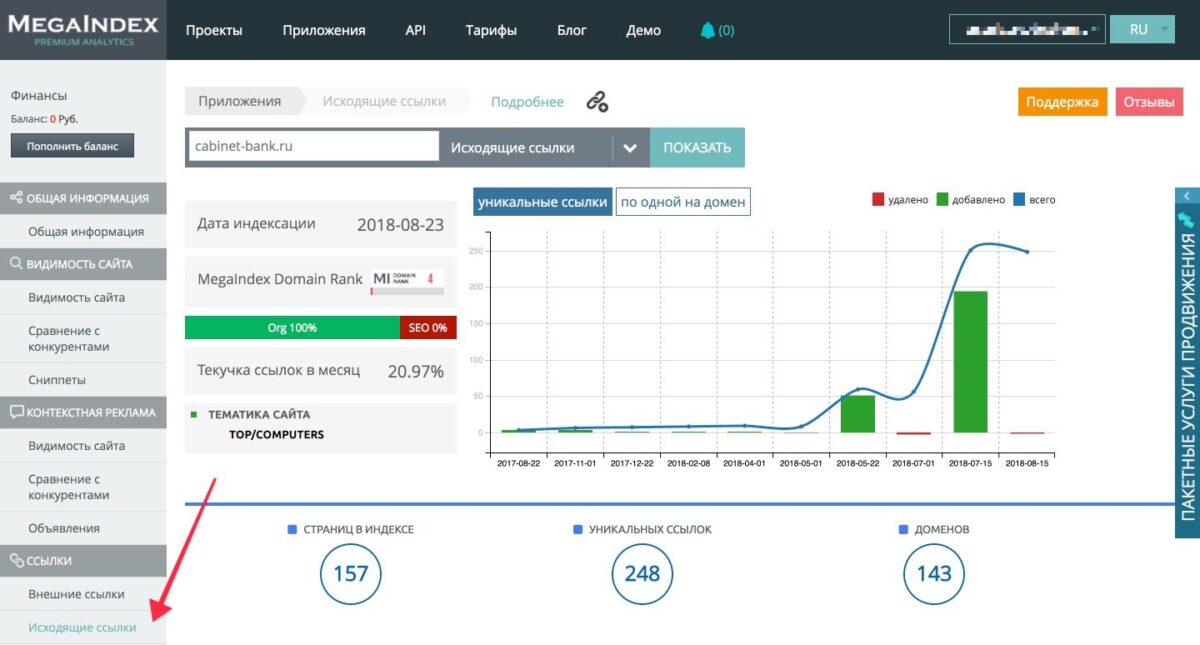Toggle the всего legend swatch
This screenshot has width=1200, height=645.
1019,200
